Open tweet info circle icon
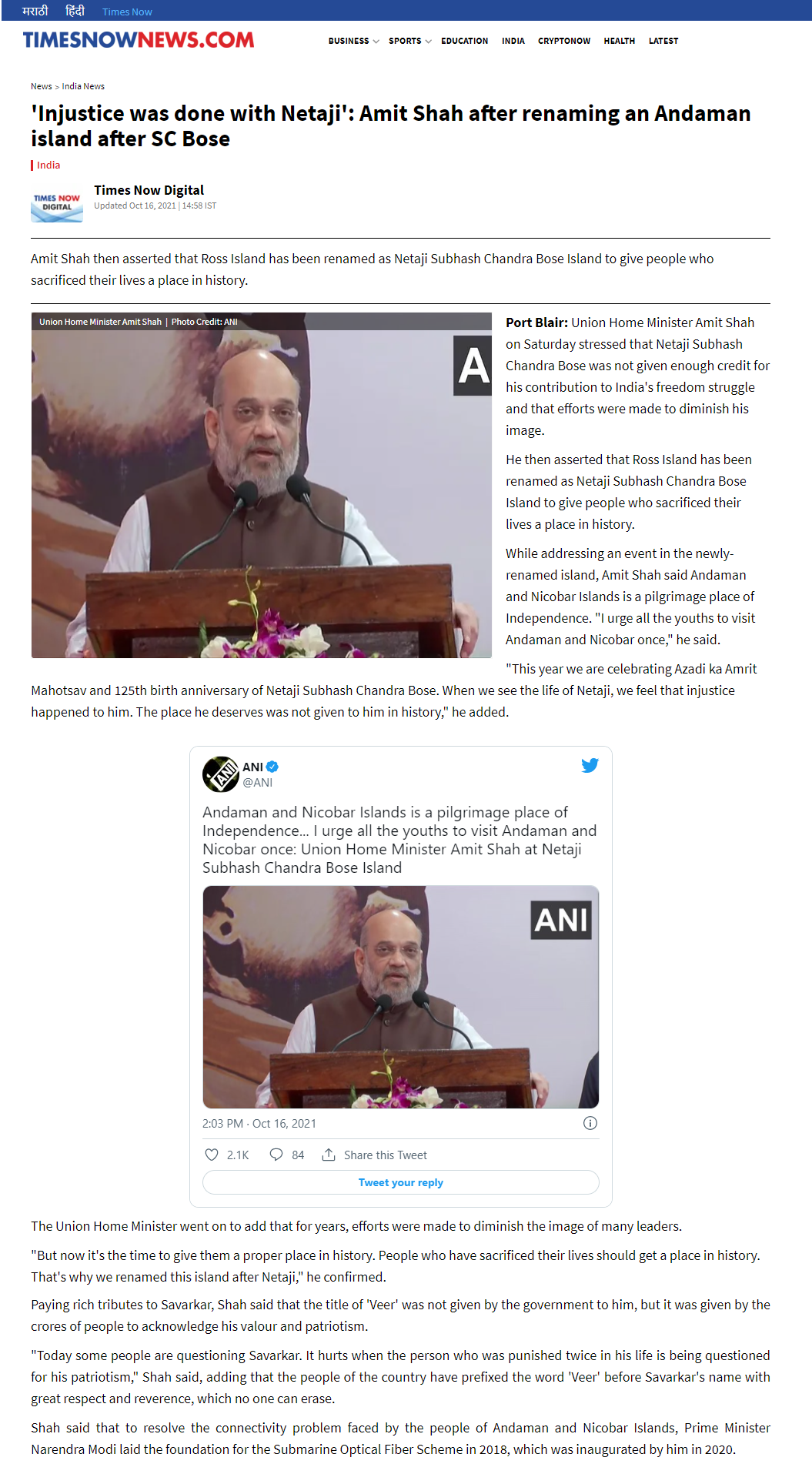This screenshot has width=812, height=1484. 590,1123
